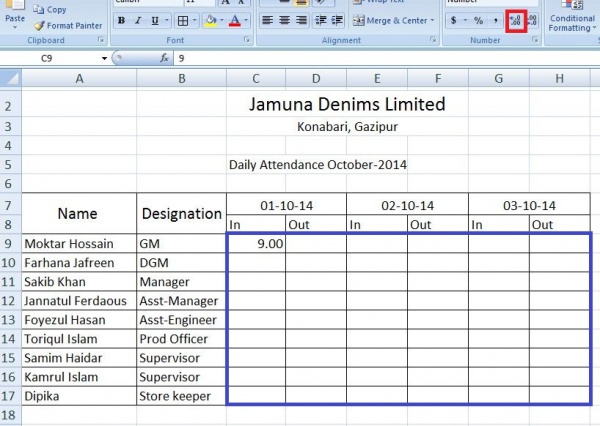The height and width of the screenshot is (426, 600).
Task: Click the Increase Decimal button
Action: click(516, 21)
